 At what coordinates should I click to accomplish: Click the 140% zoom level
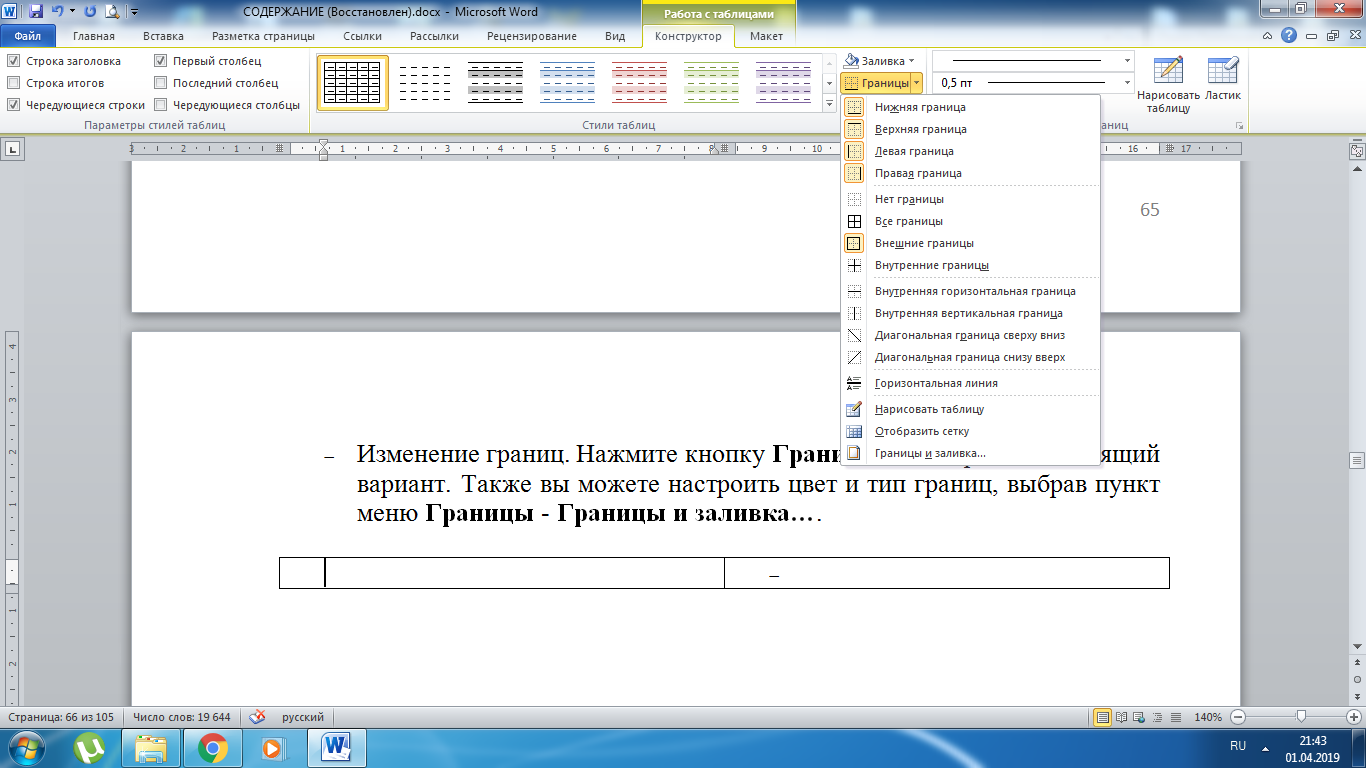pos(1208,717)
